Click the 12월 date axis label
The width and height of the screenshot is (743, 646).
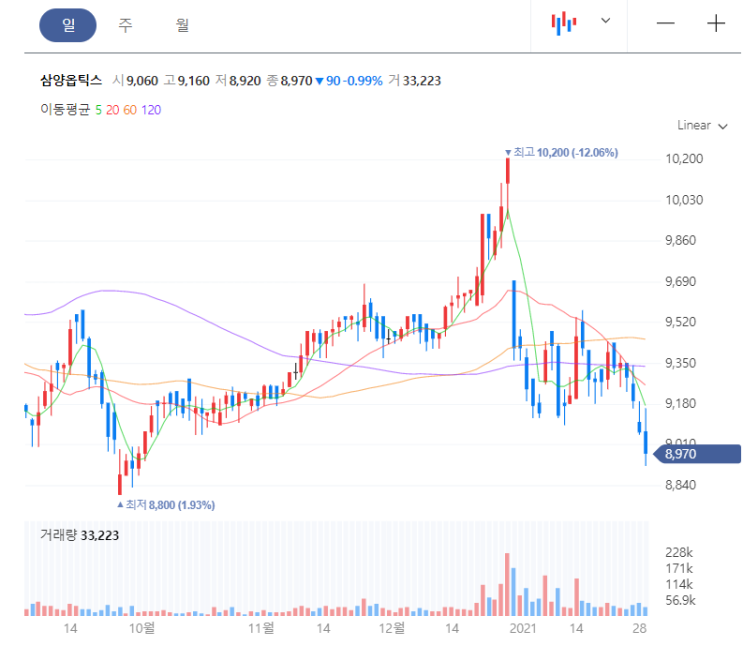pyautogui.click(x=392, y=628)
